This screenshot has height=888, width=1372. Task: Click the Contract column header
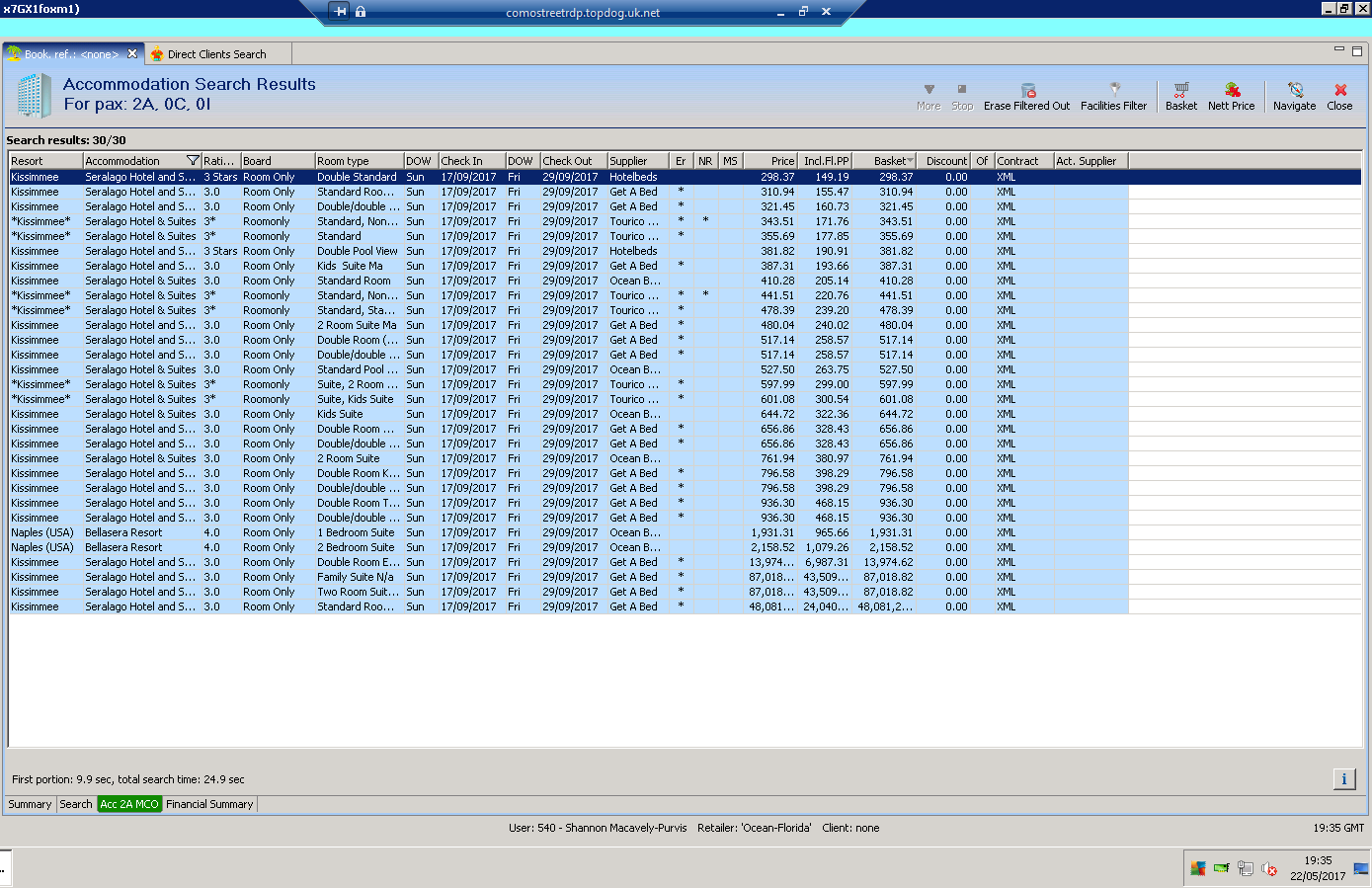click(x=1024, y=161)
